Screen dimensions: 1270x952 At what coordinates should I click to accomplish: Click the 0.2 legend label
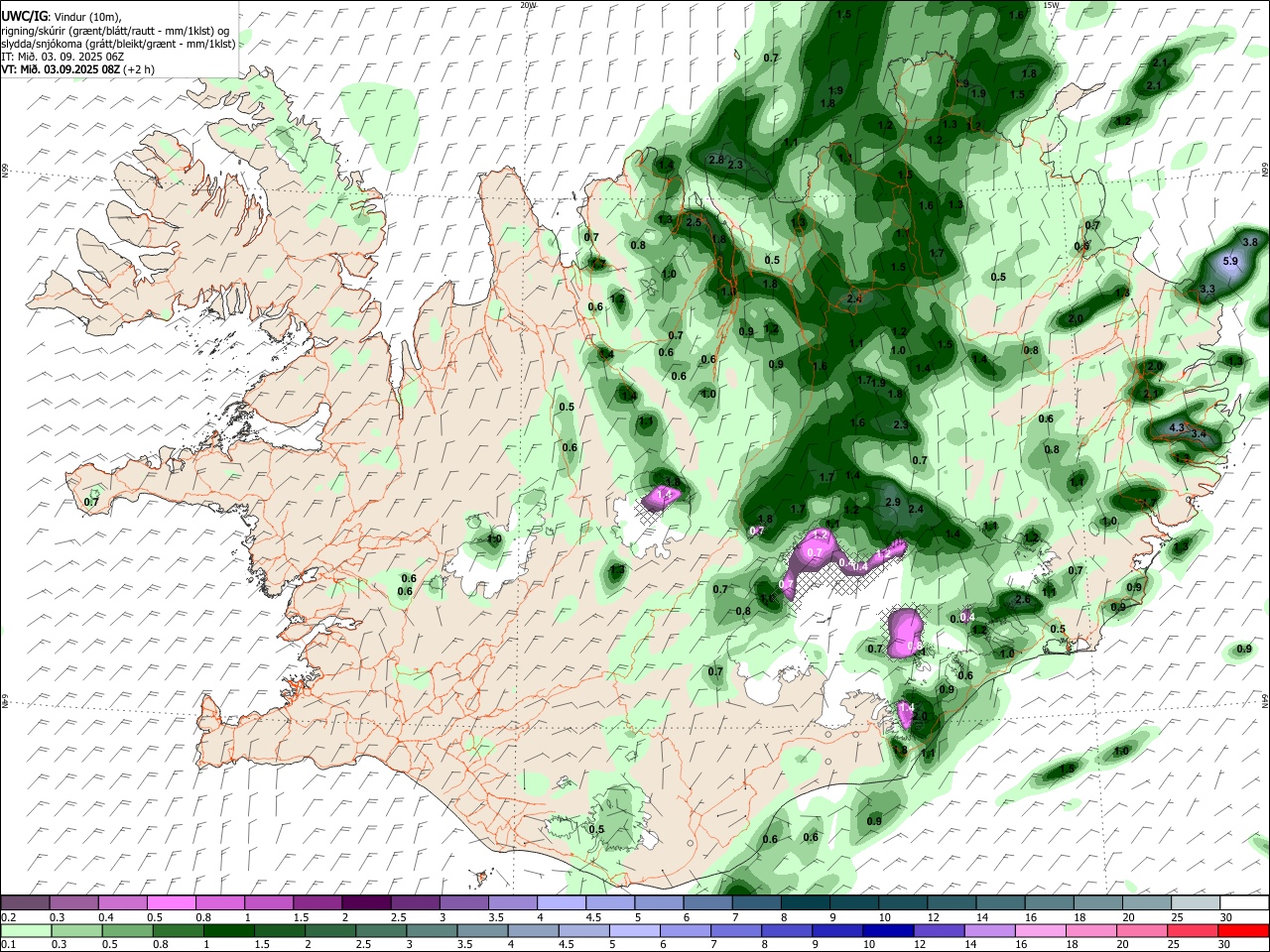(9, 917)
